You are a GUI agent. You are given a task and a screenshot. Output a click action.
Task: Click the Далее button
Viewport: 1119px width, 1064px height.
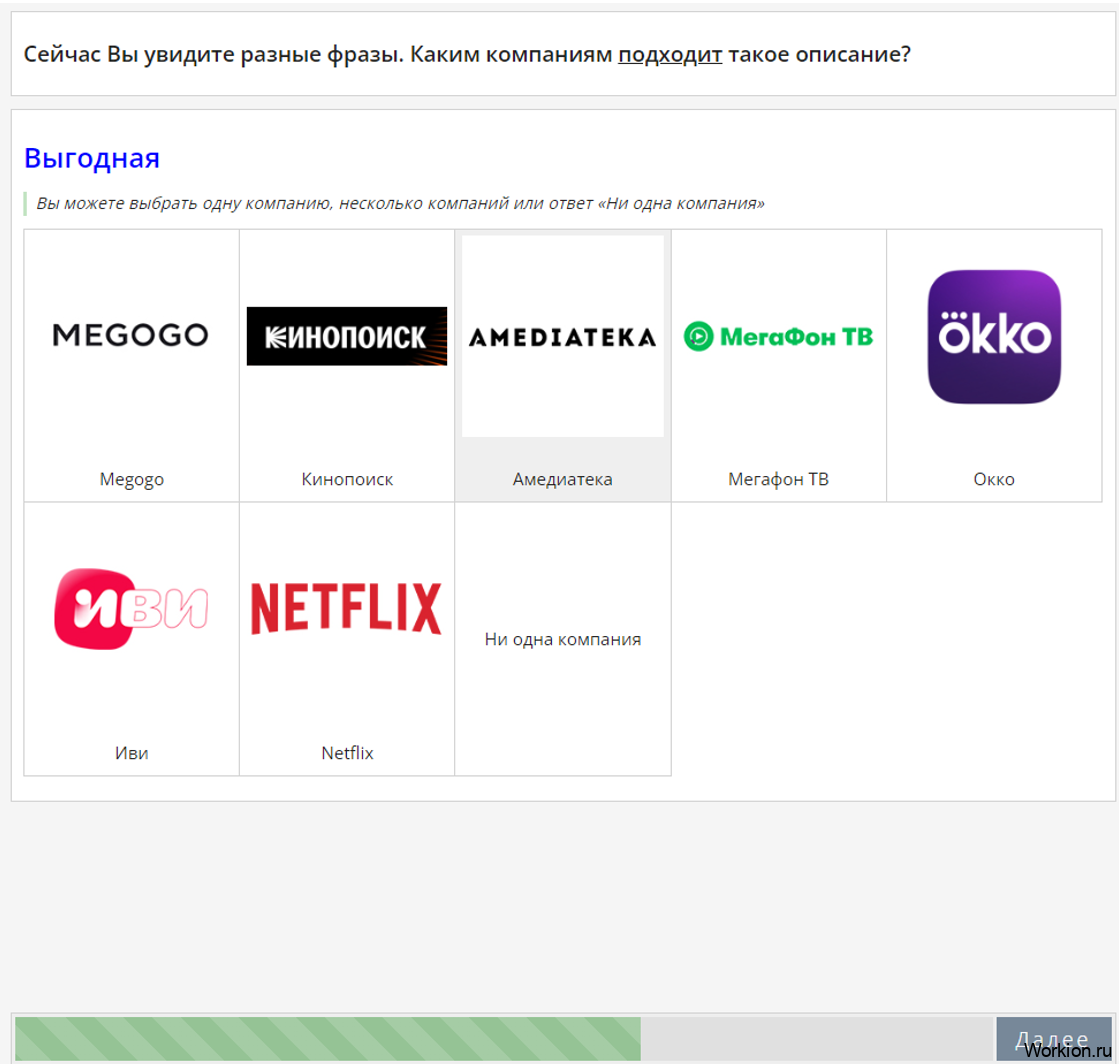(x=1053, y=1038)
